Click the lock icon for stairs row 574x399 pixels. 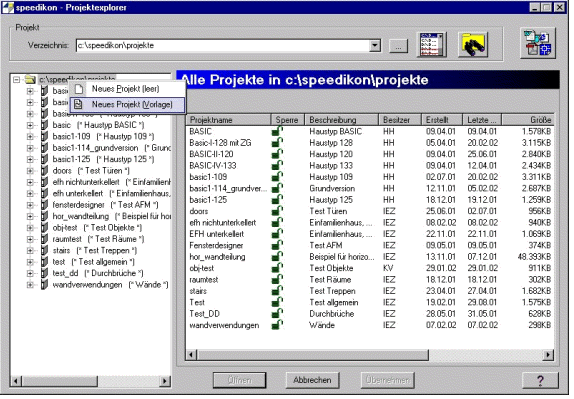(277, 291)
